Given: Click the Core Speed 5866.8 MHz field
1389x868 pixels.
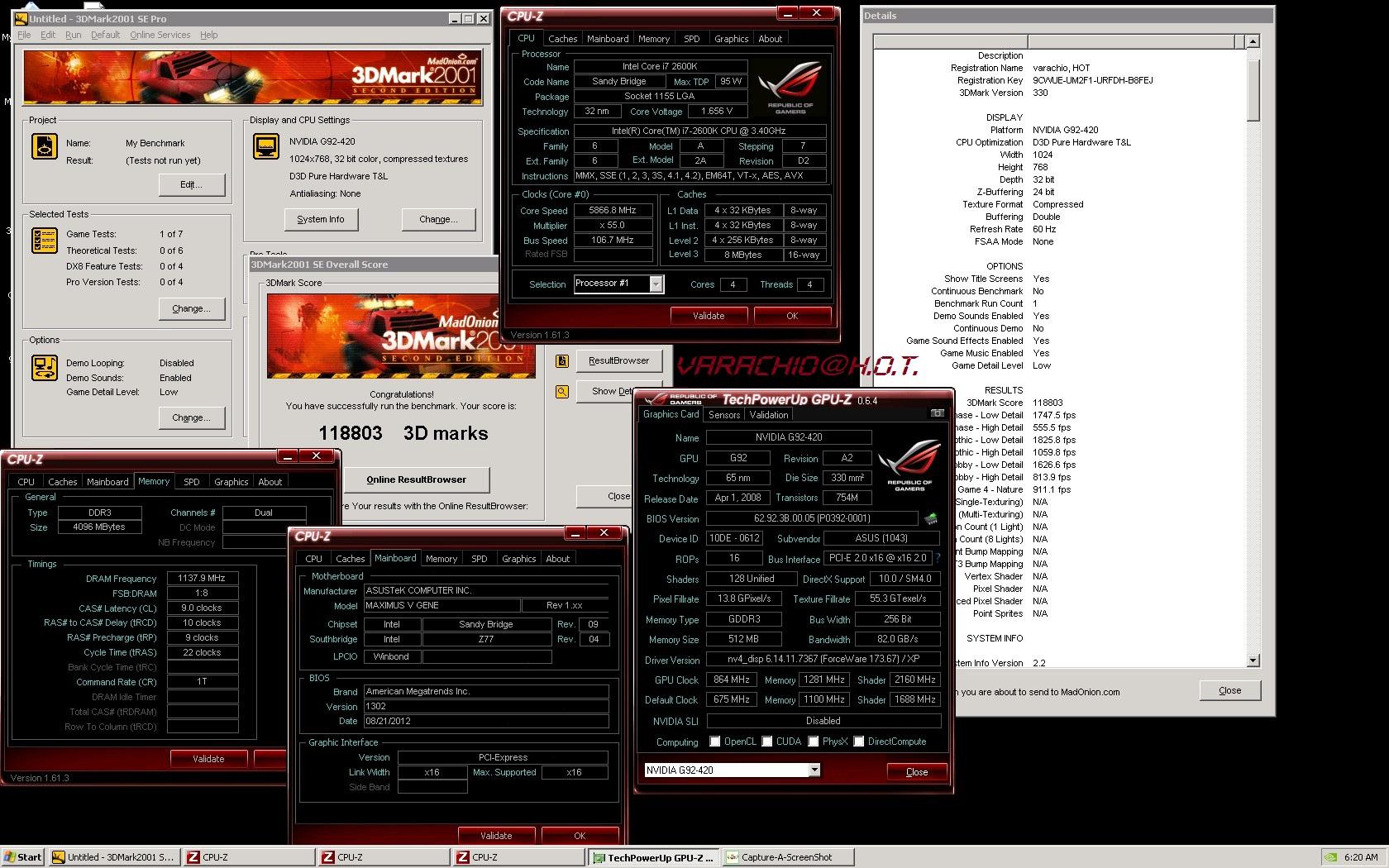Looking at the screenshot, I should pyautogui.click(x=613, y=210).
